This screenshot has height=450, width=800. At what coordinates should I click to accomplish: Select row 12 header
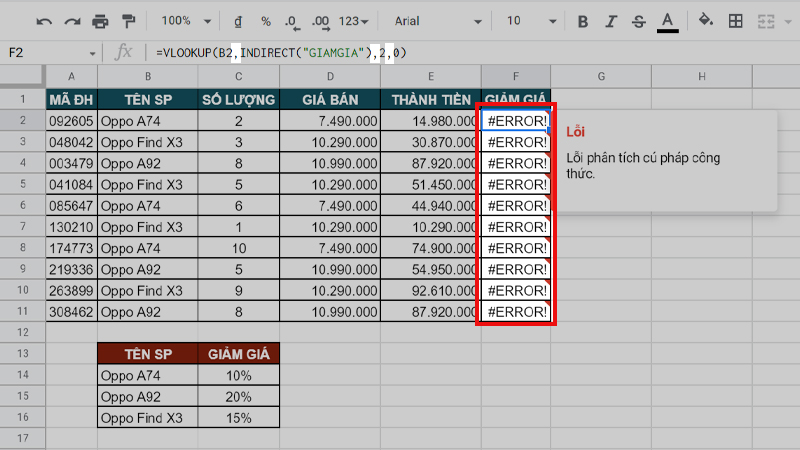point(22,332)
